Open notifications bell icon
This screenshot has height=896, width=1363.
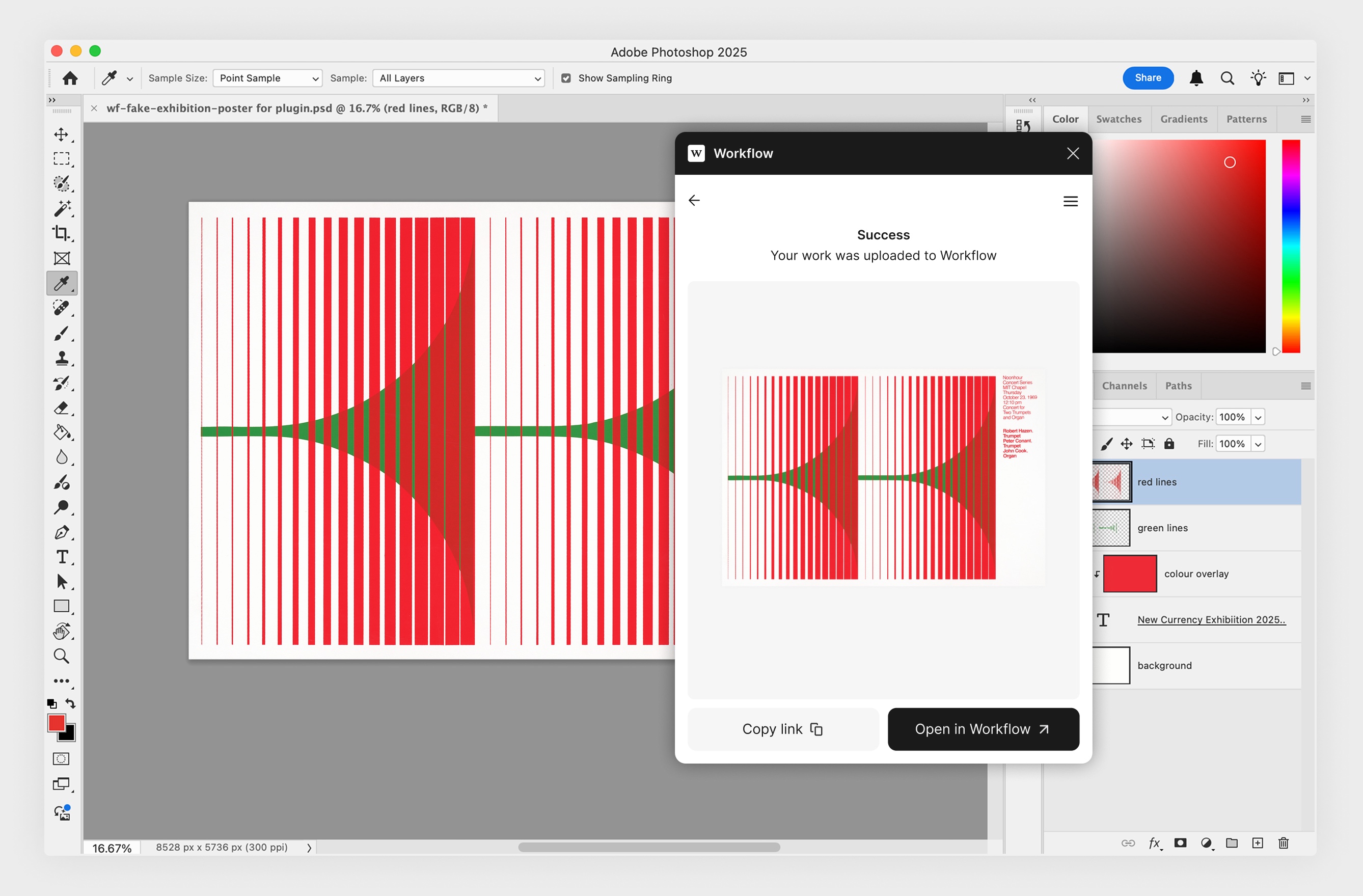1196,78
